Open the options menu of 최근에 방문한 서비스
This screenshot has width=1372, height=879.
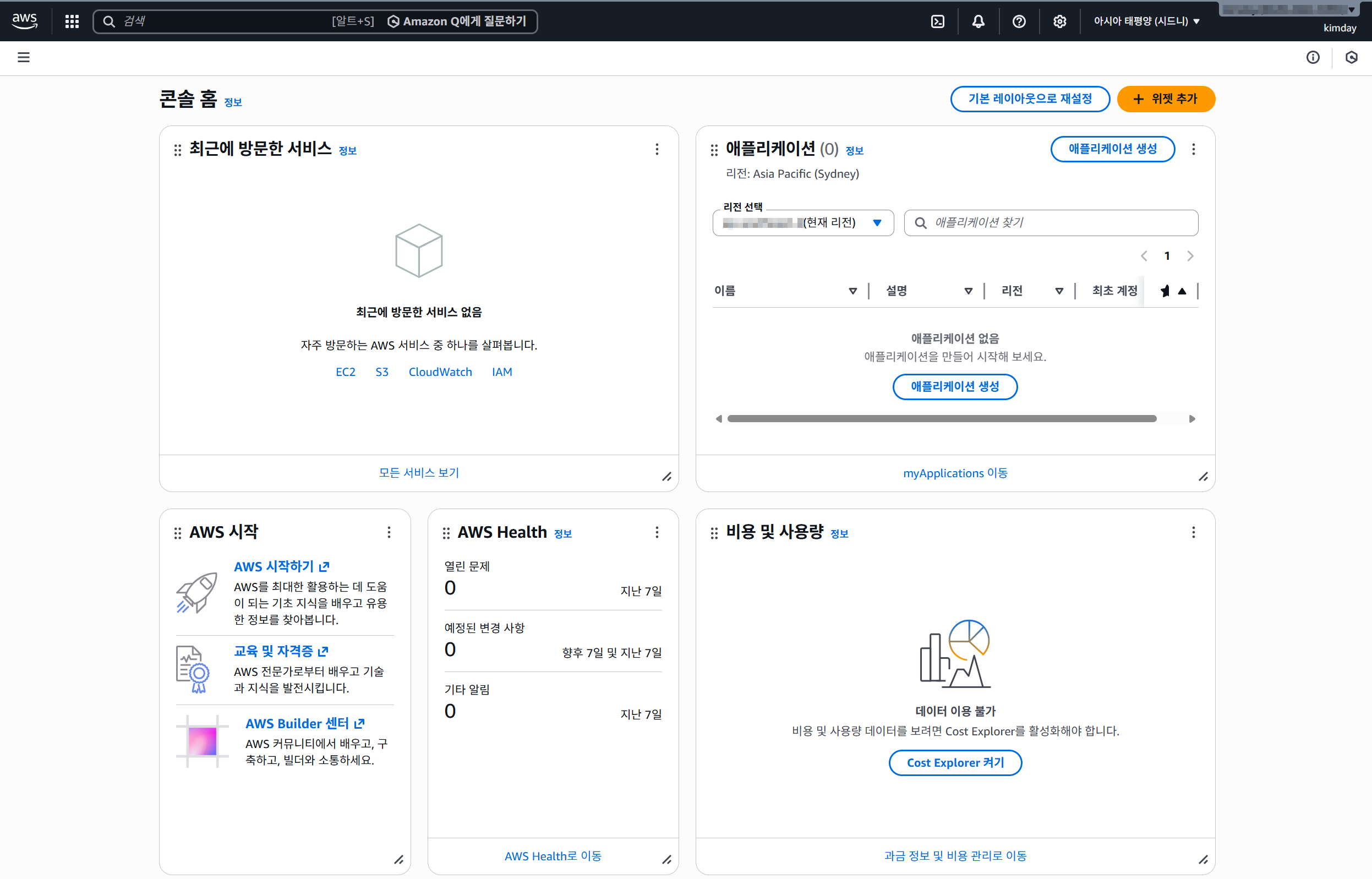pos(657,149)
